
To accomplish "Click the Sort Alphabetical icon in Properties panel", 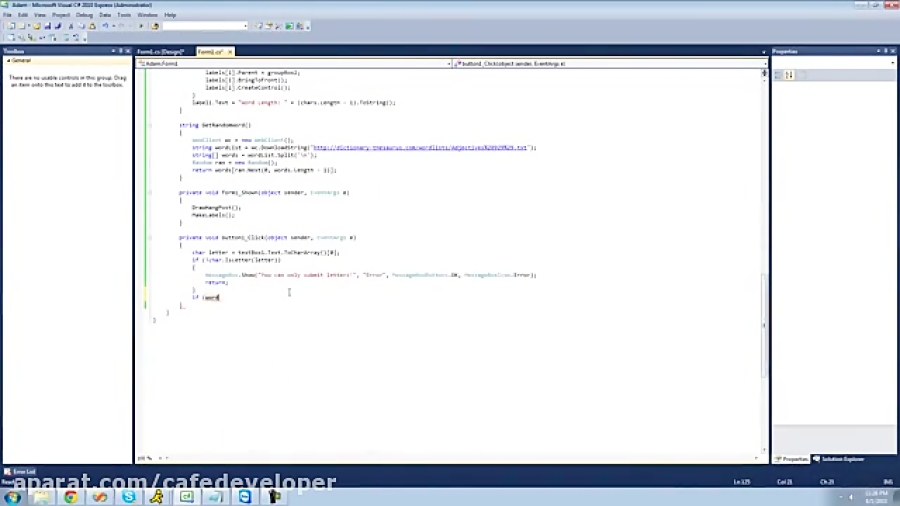I will (x=789, y=75).
